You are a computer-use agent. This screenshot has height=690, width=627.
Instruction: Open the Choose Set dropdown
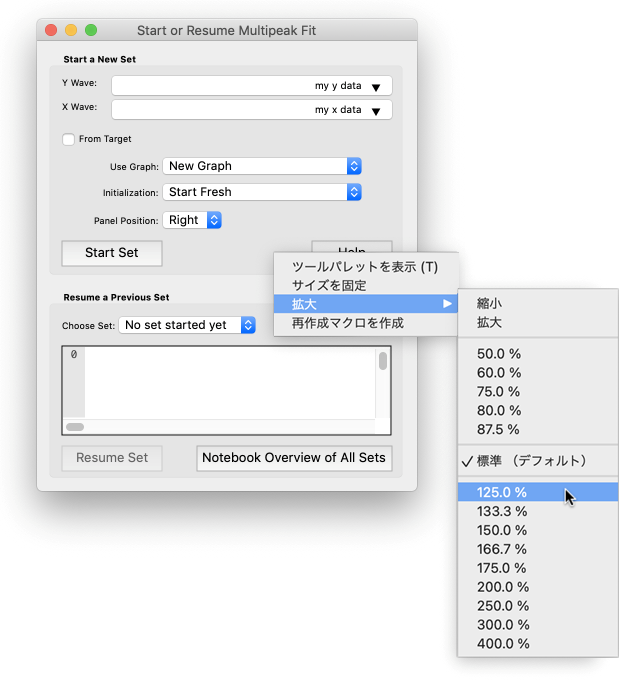[187, 325]
